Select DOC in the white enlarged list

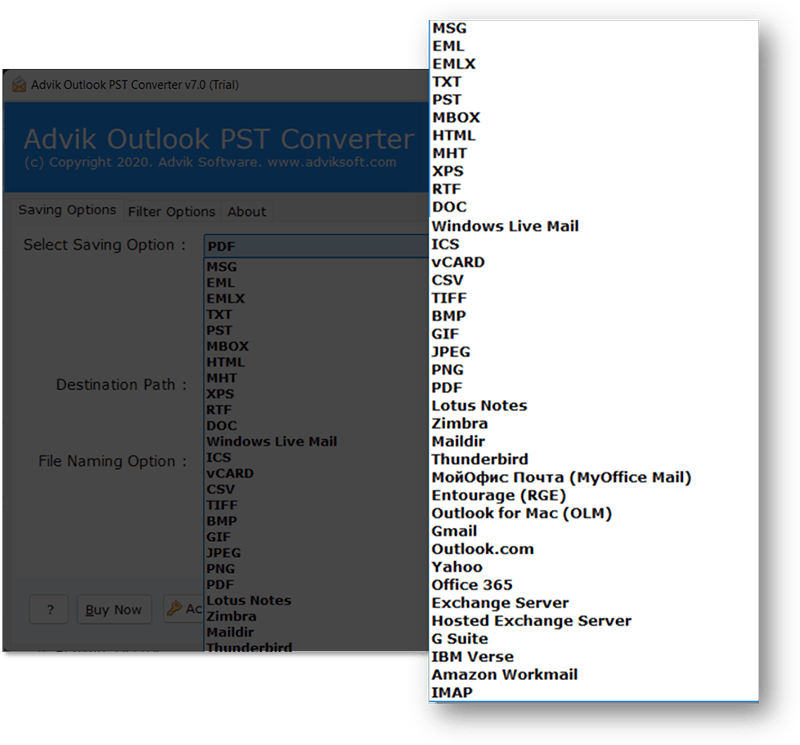(x=449, y=207)
